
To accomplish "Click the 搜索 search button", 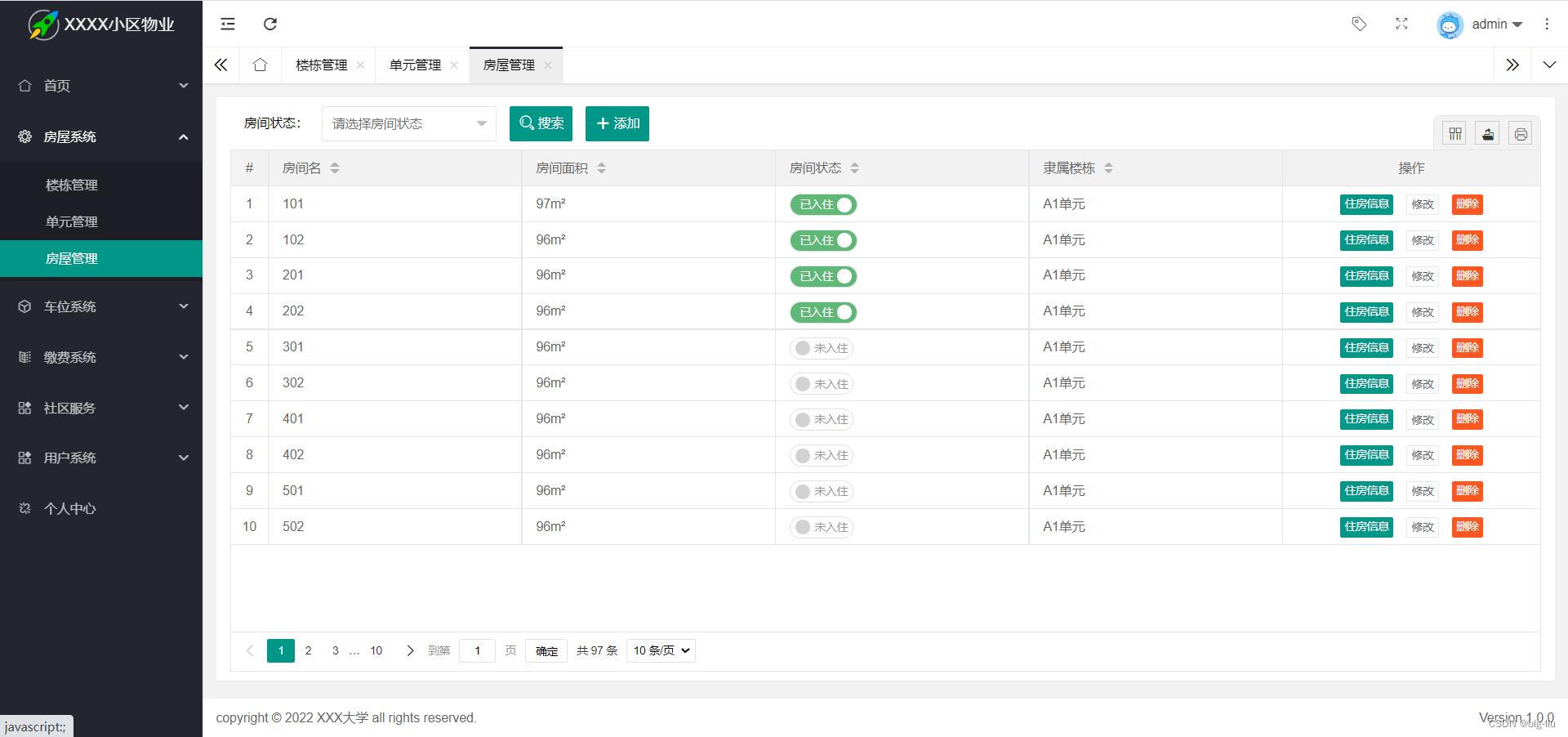I will (541, 123).
